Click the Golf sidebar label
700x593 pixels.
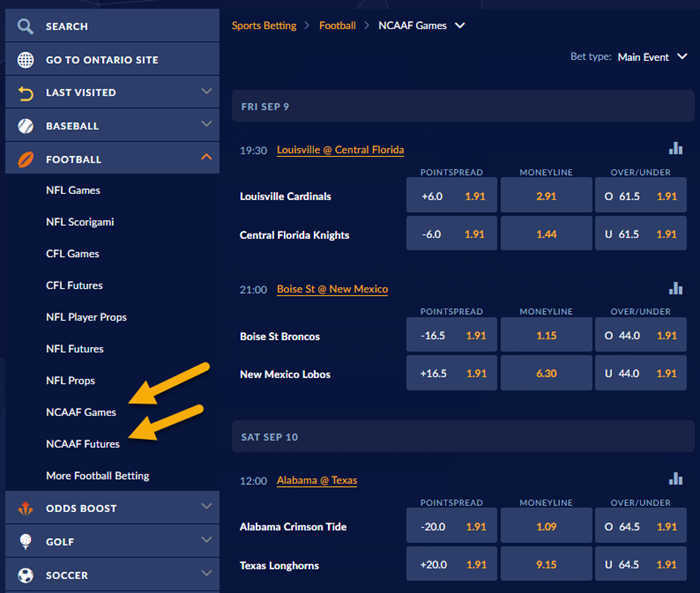(x=60, y=542)
